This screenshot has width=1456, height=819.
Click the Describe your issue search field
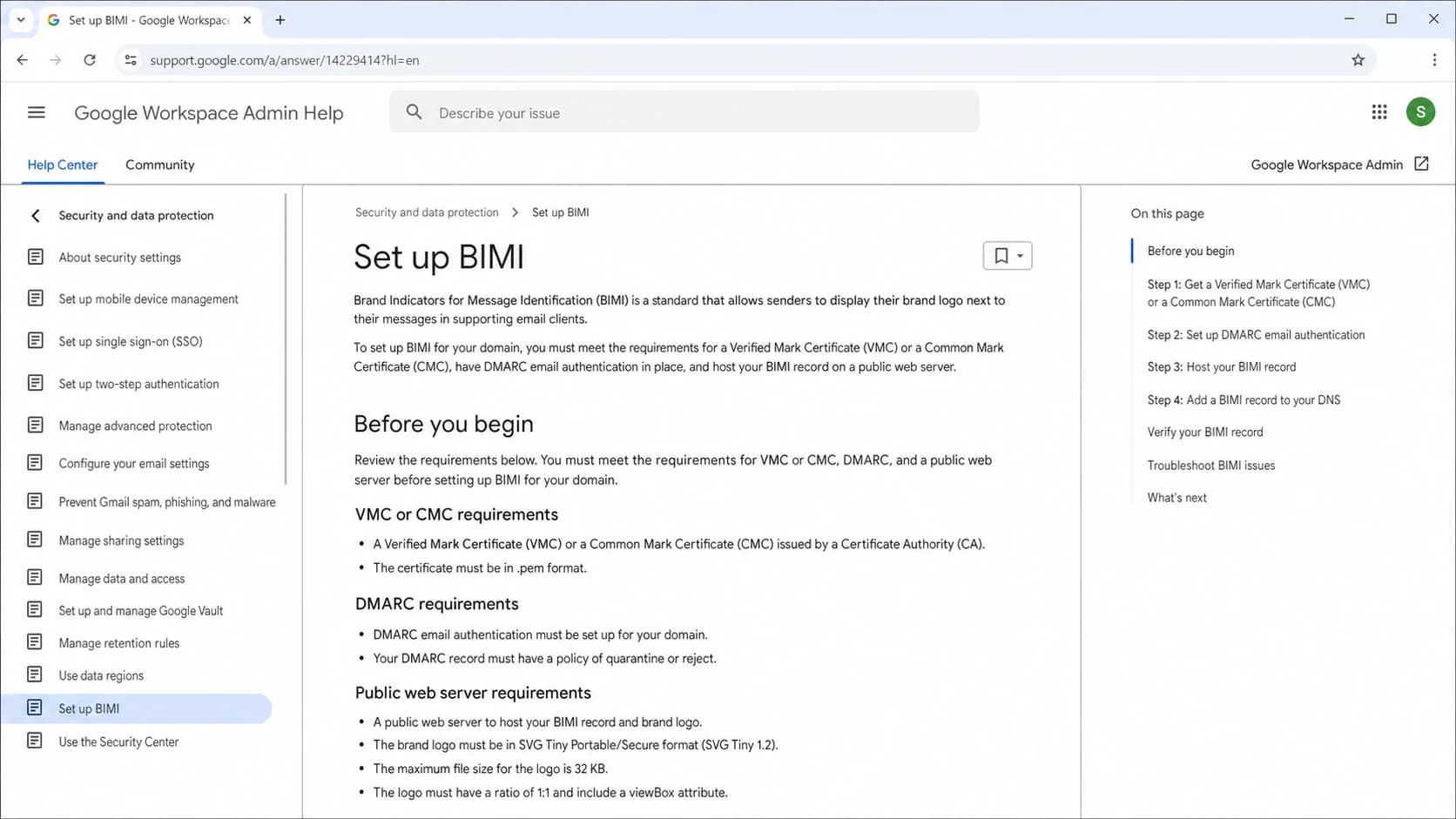[684, 112]
